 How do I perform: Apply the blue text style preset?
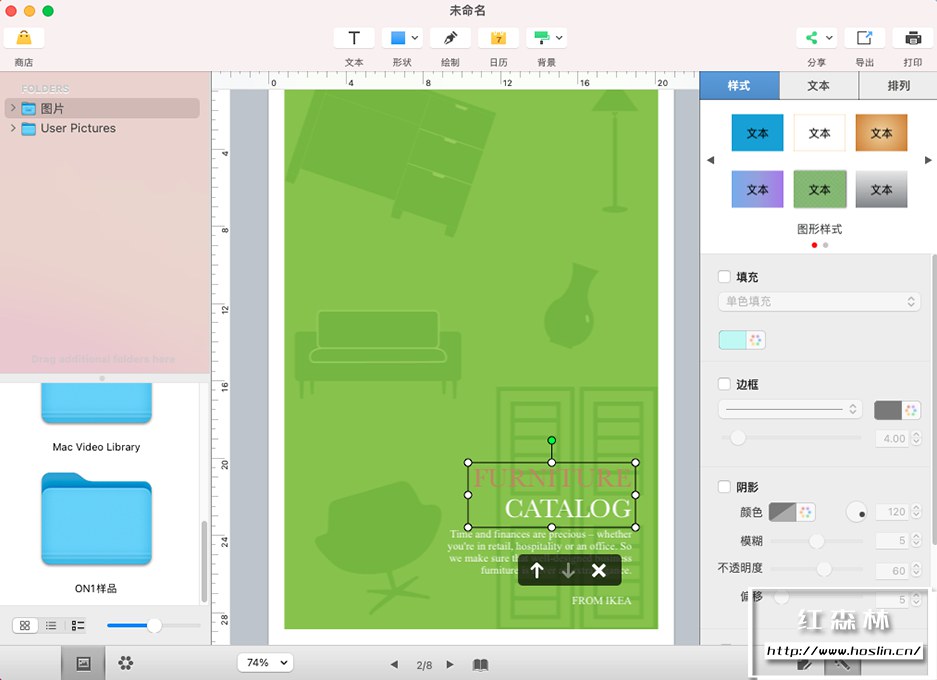[757, 133]
